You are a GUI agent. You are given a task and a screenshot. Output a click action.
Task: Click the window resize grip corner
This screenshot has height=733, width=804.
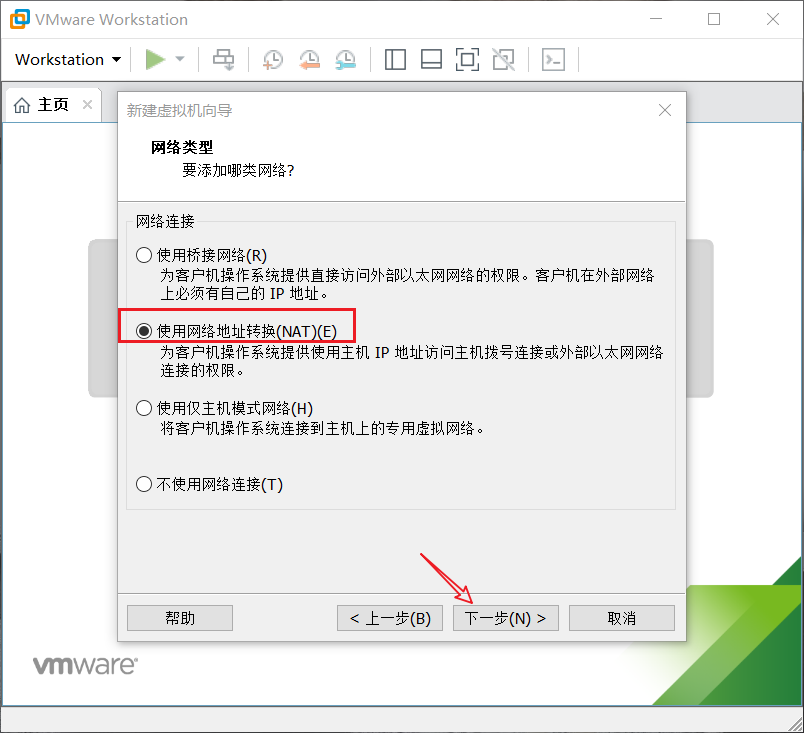click(795, 724)
